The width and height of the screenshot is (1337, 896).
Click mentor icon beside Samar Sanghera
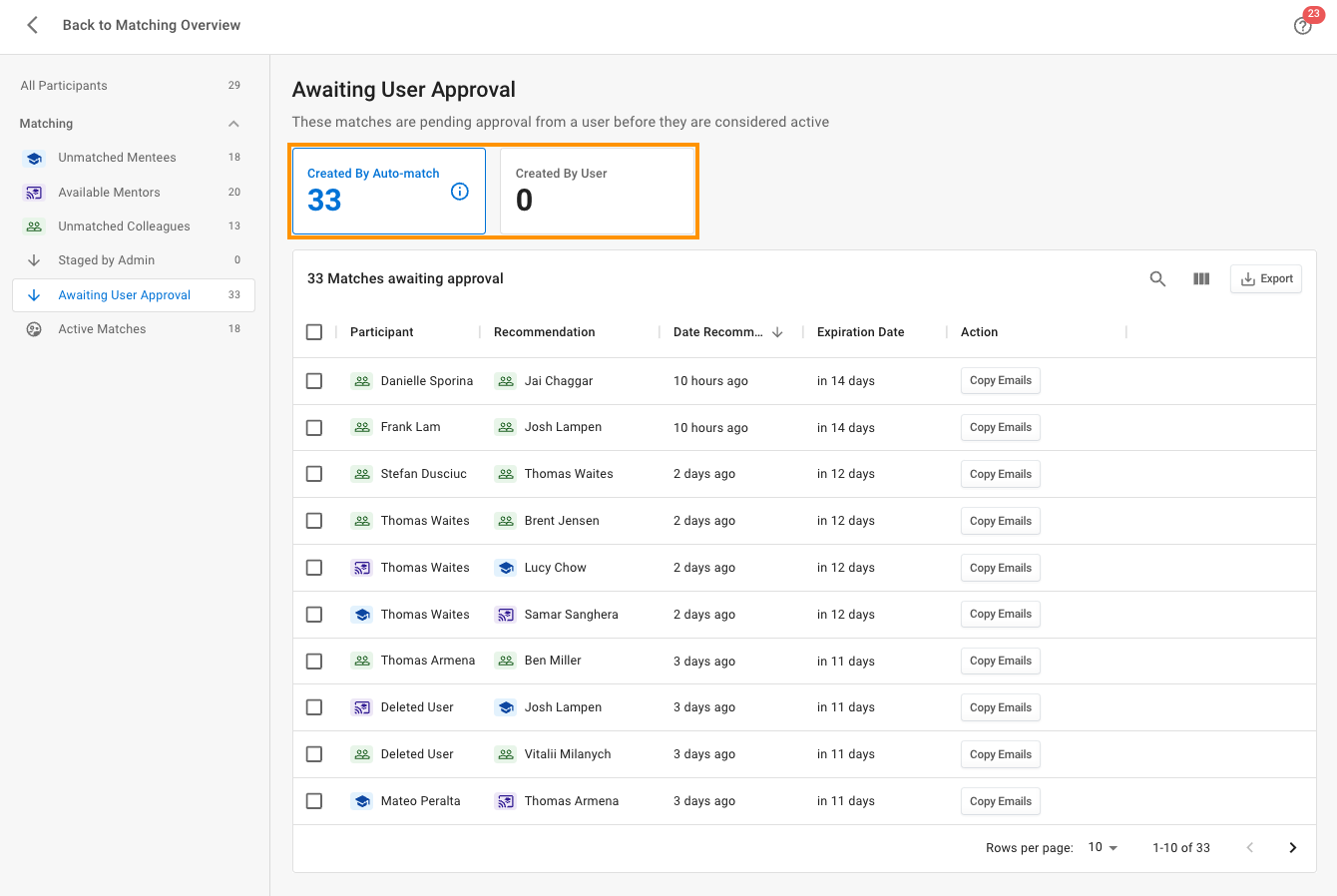click(x=506, y=615)
